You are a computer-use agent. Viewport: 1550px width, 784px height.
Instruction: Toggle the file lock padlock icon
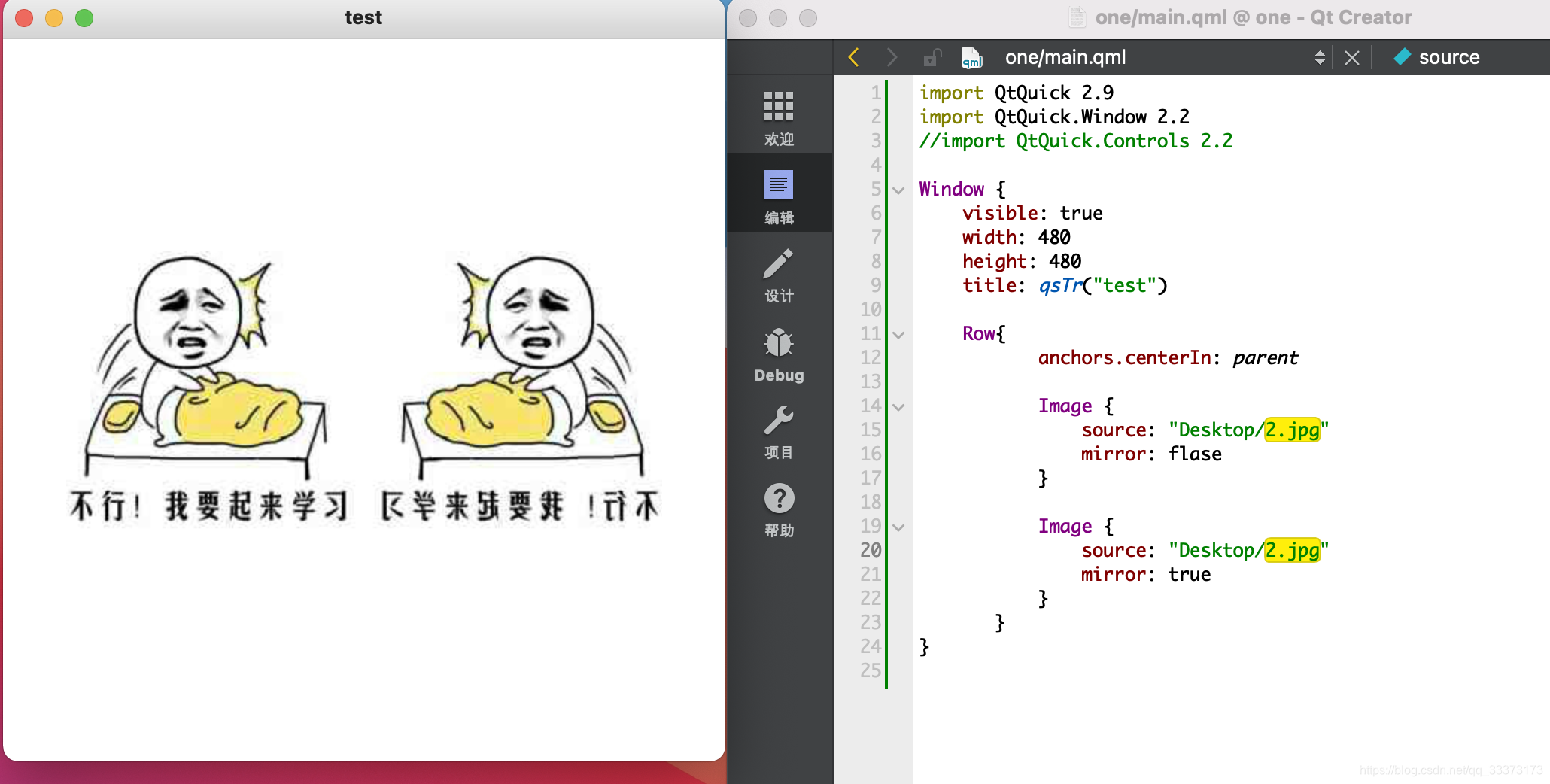(933, 57)
